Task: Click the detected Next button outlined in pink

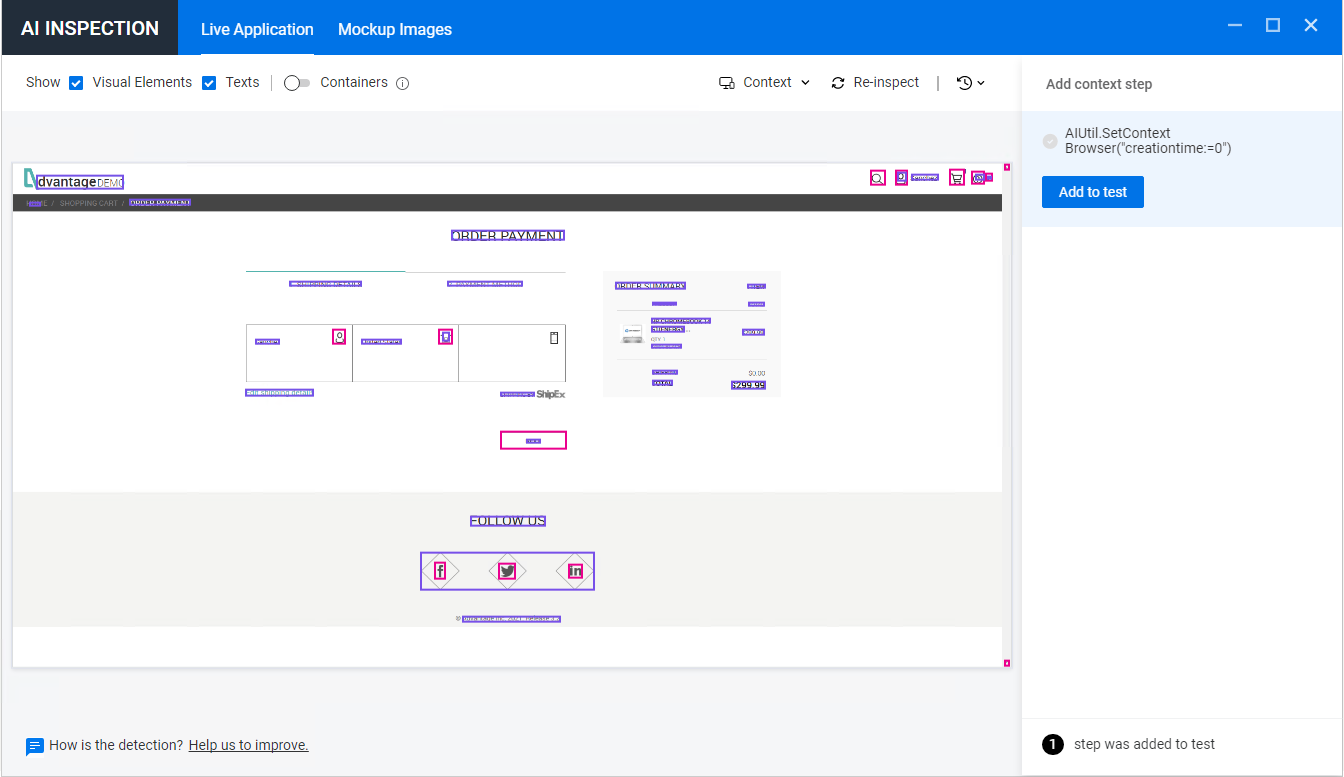Action: 533,440
